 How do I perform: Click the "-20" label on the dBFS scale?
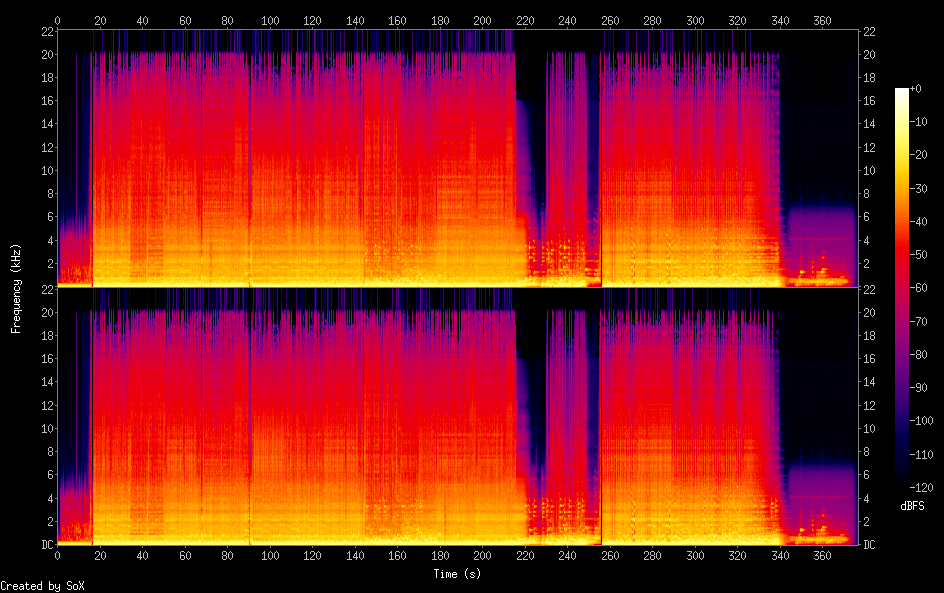pyautogui.click(x=918, y=155)
